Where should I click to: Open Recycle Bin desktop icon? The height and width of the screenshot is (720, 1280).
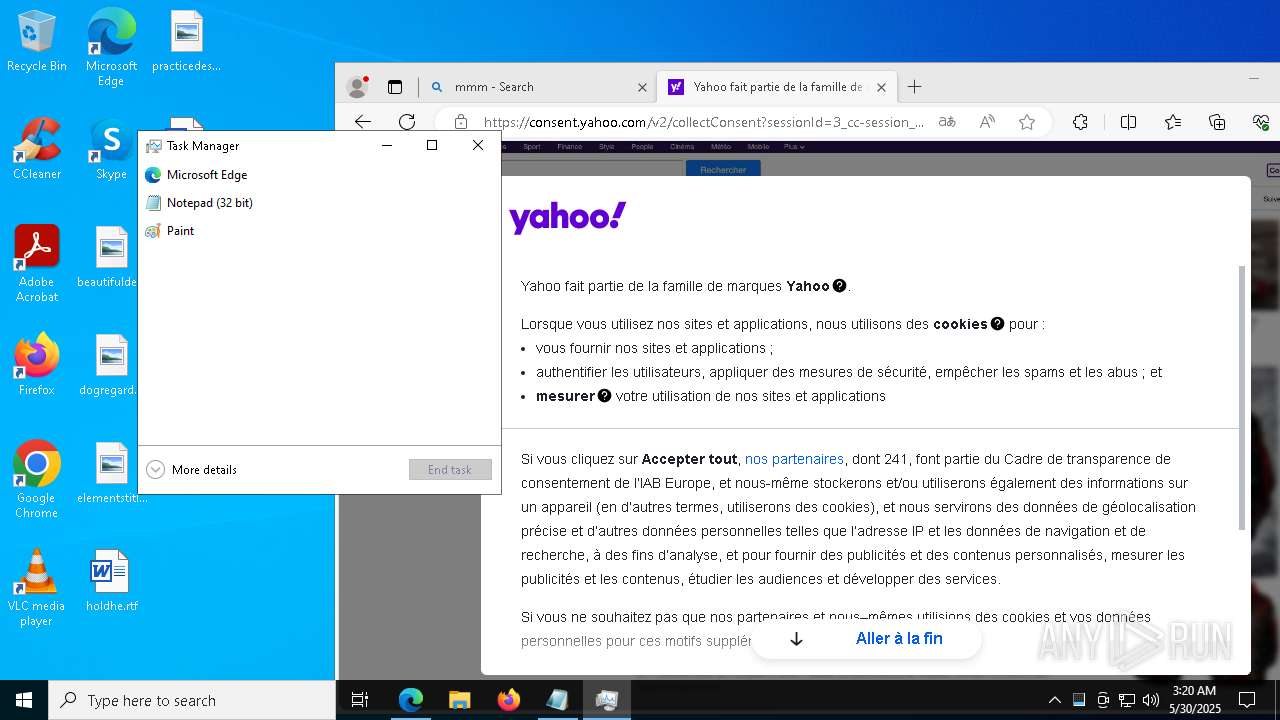(x=37, y=42)
